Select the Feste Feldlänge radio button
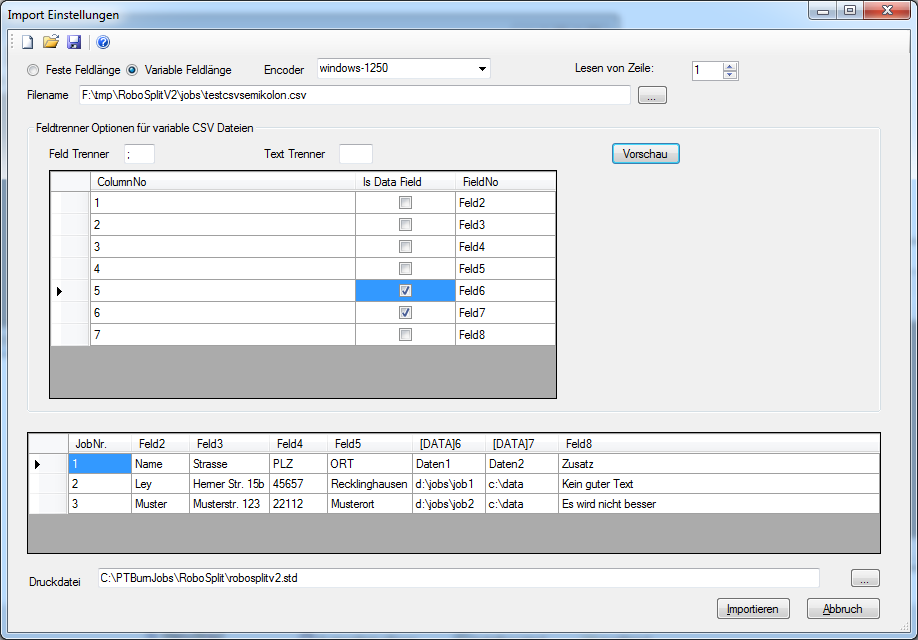This screenshot has width=918, height=640. coord(34,70)
